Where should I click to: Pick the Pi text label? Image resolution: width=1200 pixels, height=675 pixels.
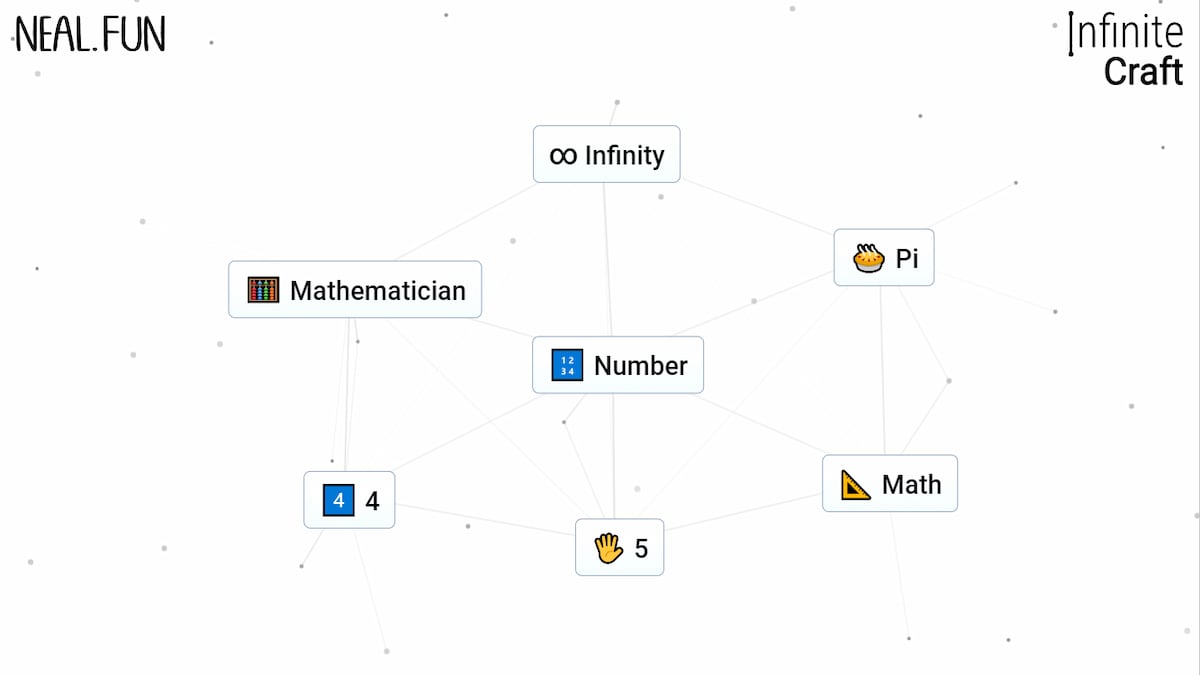907,259
